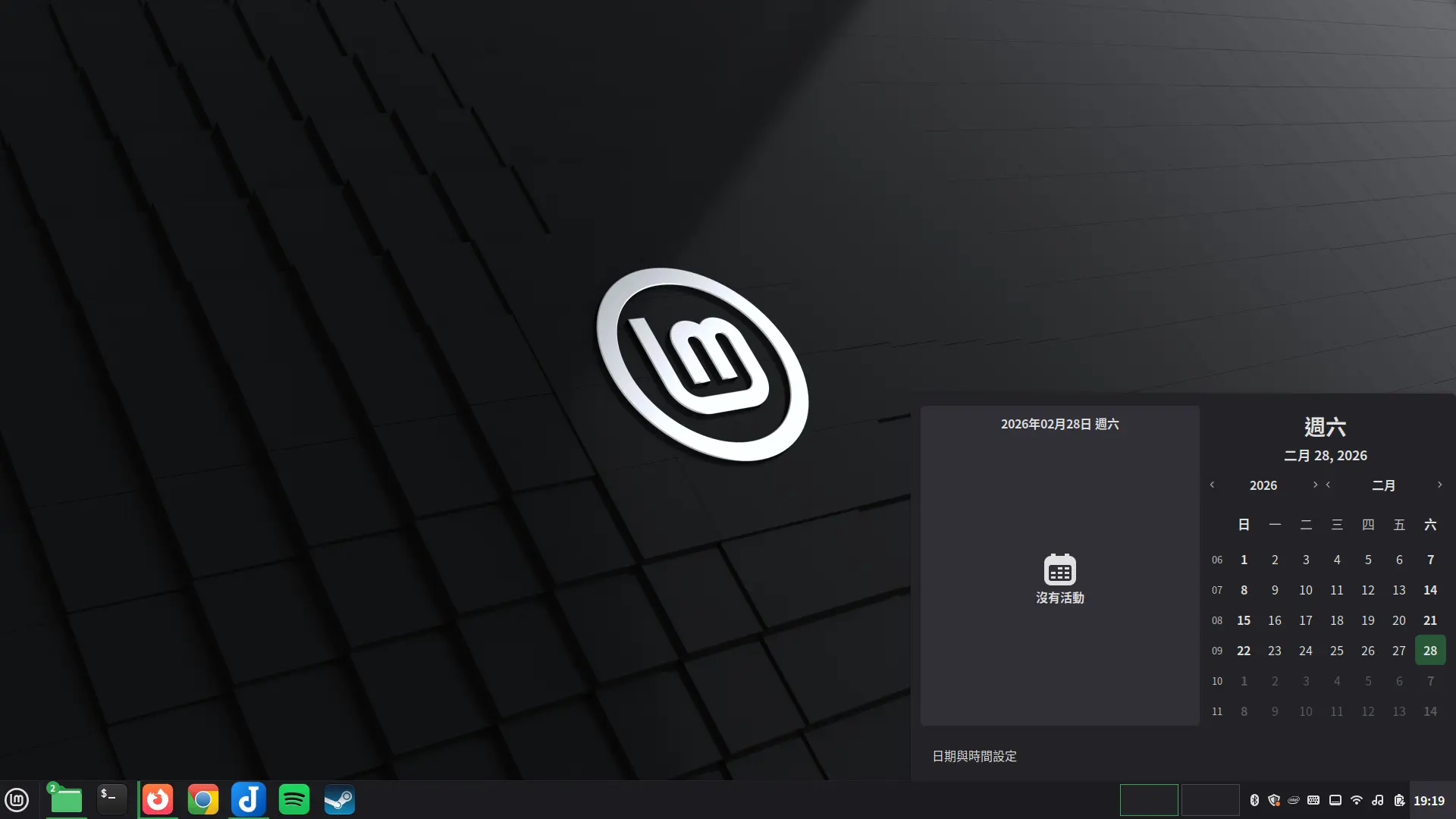Launch Spotify from the taskbar
Viewport: 1456px width, 819px height.
tap(294, 799)
